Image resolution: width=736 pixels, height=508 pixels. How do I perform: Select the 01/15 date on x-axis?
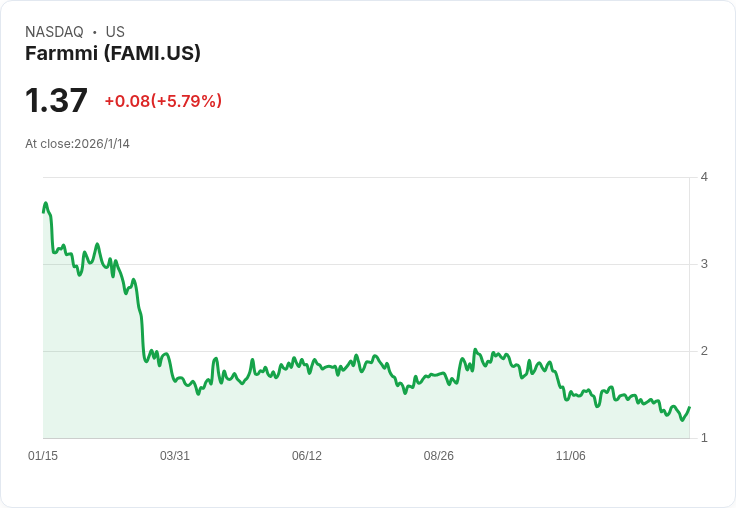pyautogui.click(x=43, y=456)
